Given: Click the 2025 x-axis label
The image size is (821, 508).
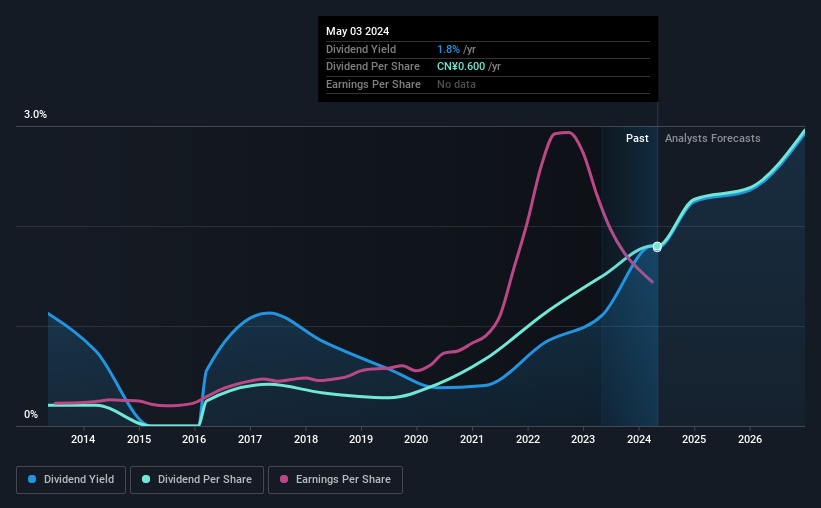Looking at the screenshot, I should click(694, 439).
